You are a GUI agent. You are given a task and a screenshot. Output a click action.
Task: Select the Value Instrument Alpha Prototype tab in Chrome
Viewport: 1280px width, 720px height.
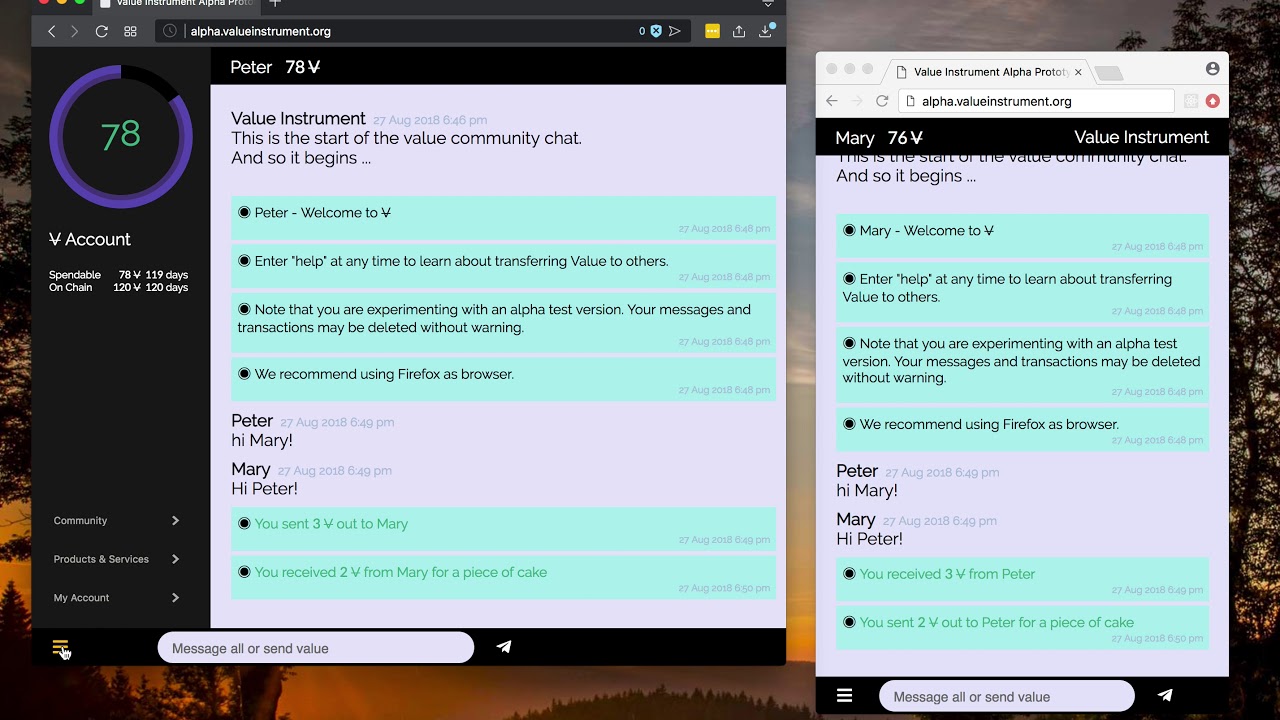coord(989,72)
